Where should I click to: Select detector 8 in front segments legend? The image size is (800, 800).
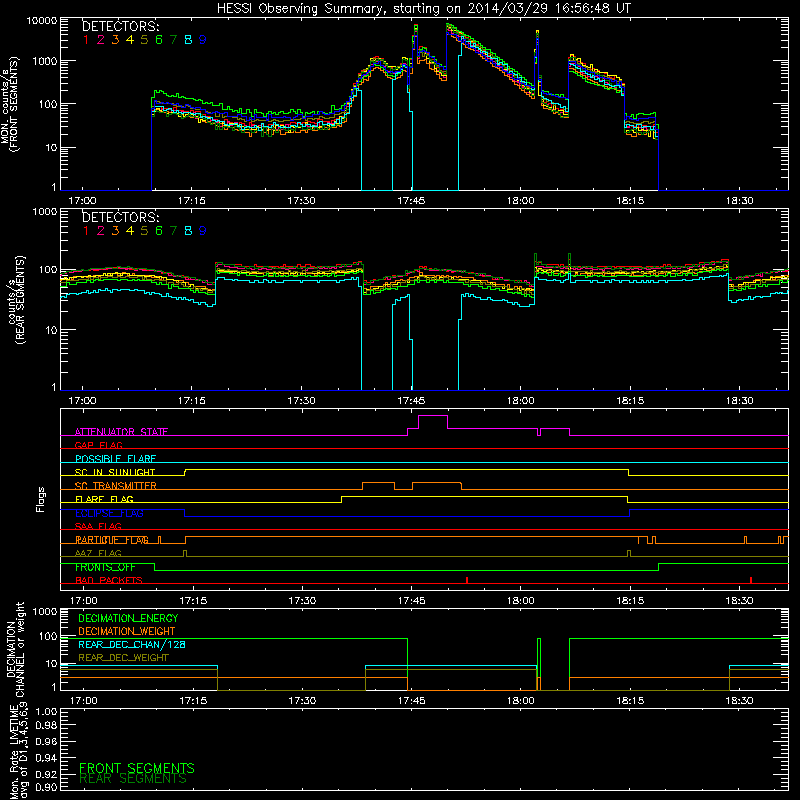coord(188,39)
